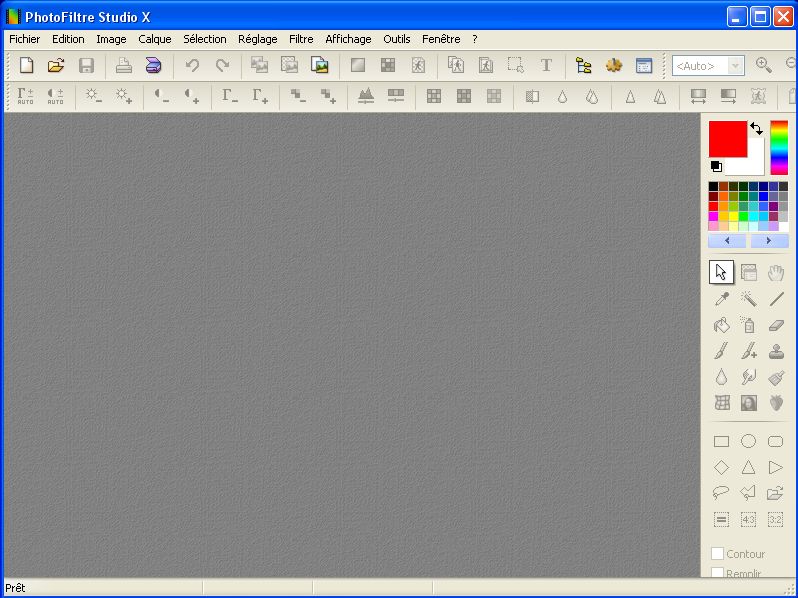
Task: Open the preferences gear icon
Action: [614, 65]
